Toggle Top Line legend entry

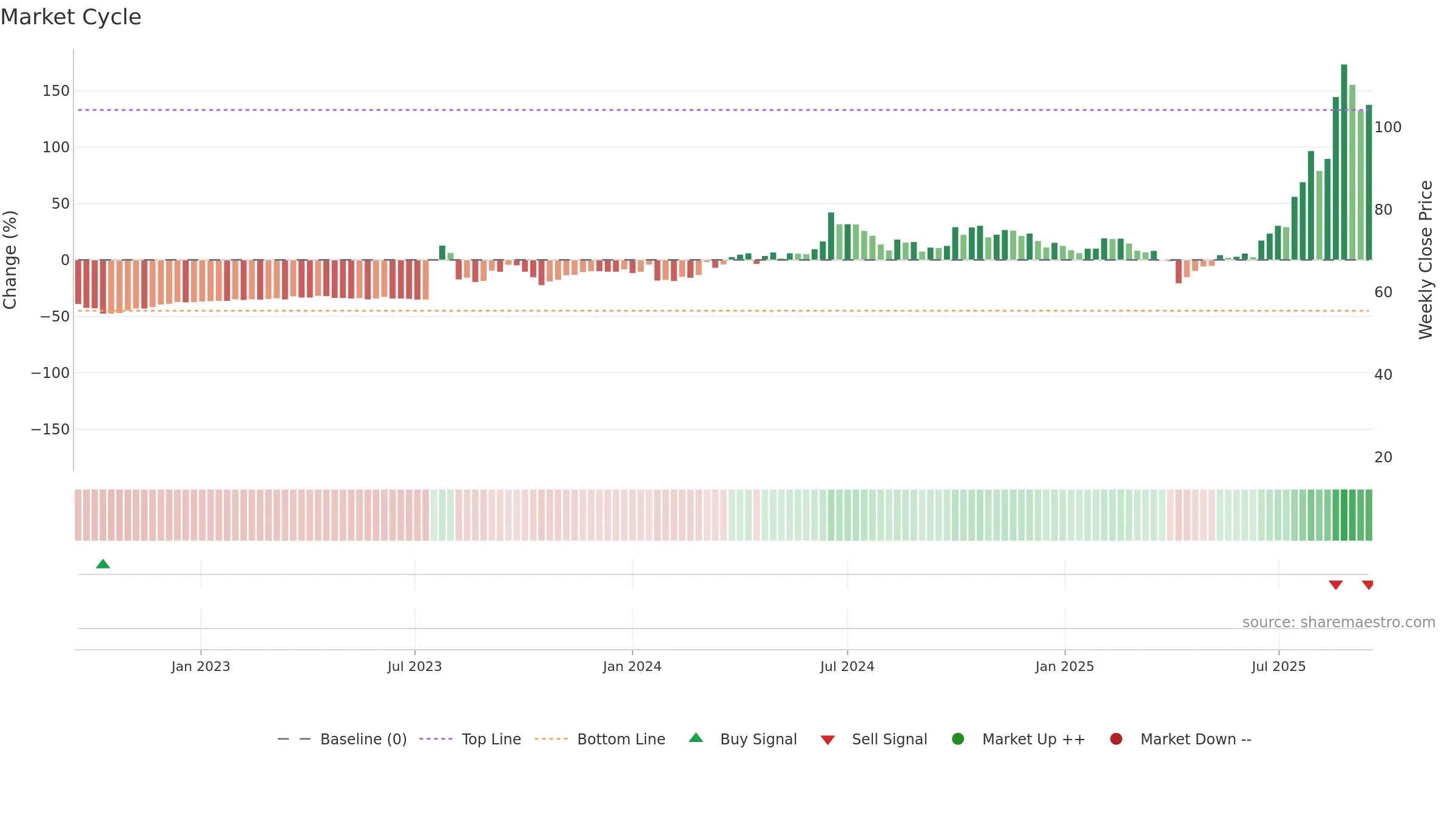point(470,739)
